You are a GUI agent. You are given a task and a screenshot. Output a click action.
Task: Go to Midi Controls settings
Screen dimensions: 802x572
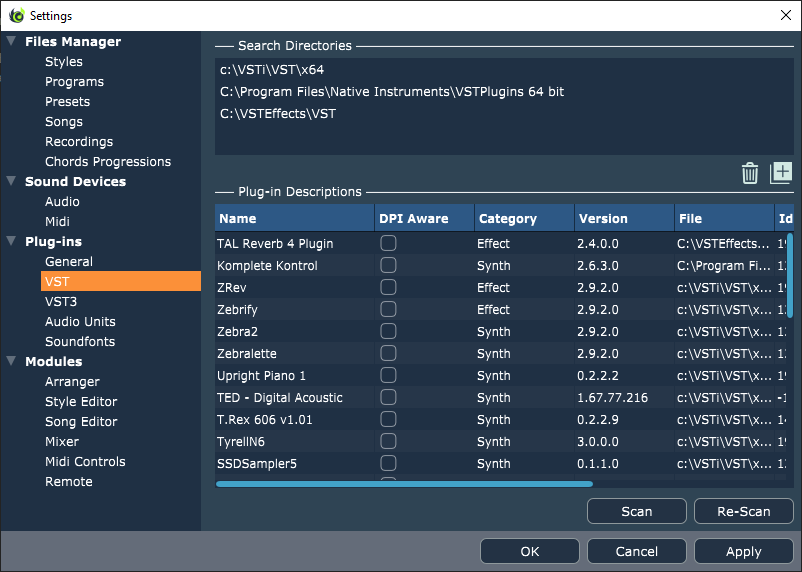pyautogui.click(x=85, y=461)
